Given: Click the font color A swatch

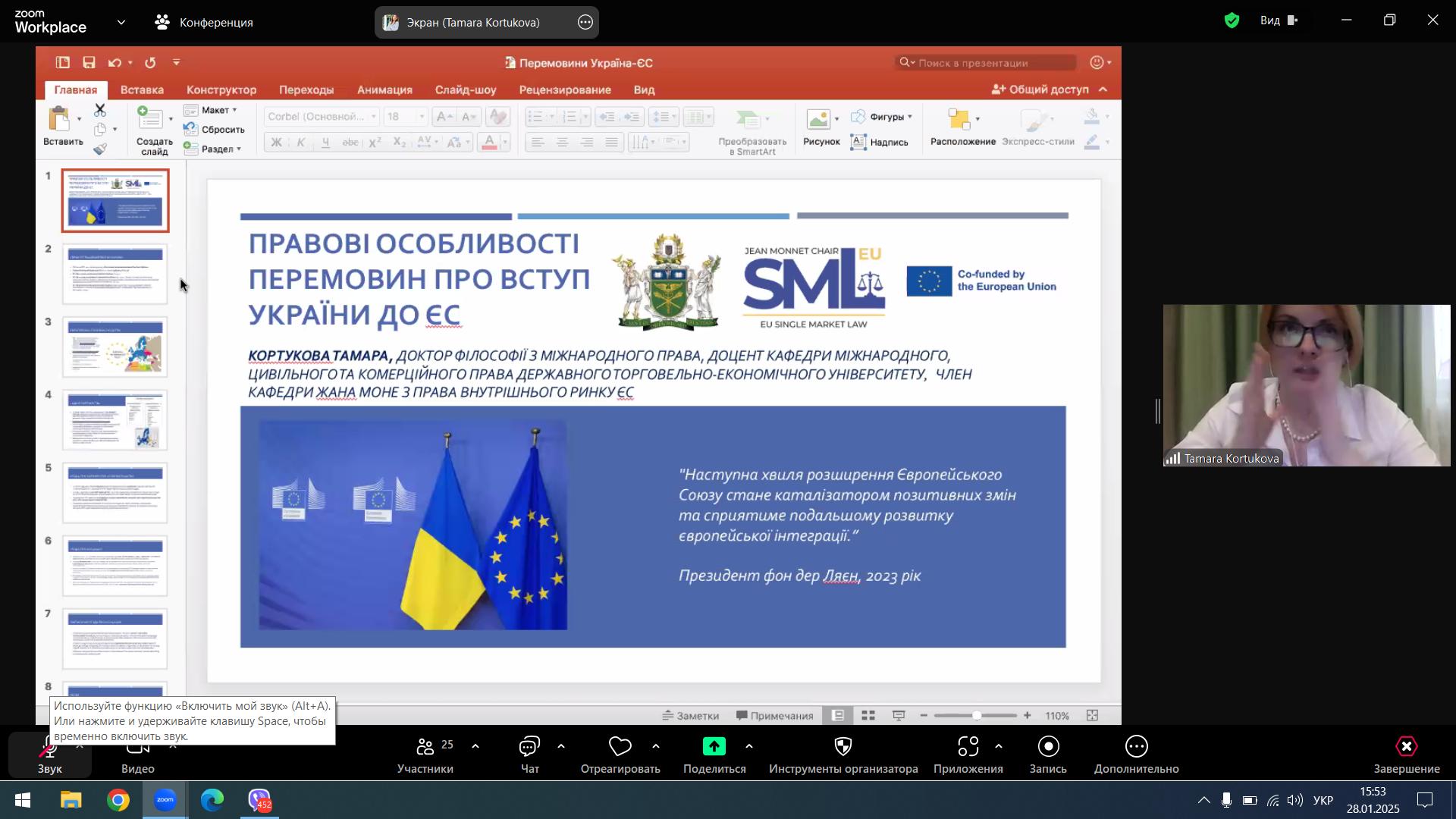Looking at the screenshot, I should pos(489,142).
